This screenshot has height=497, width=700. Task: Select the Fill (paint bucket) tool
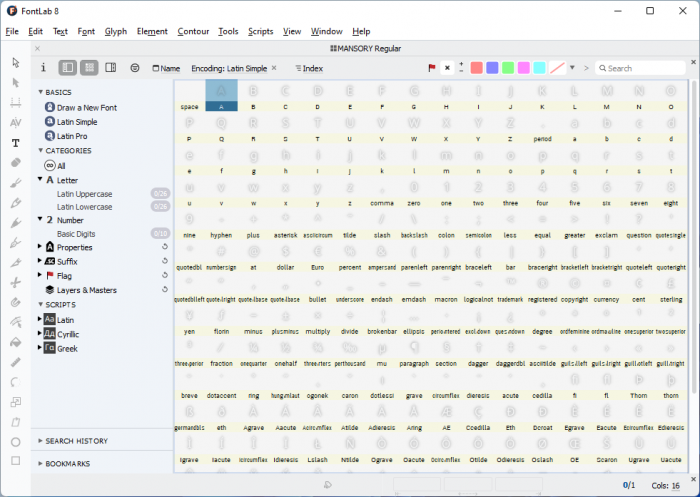click(x=16, y=342)
